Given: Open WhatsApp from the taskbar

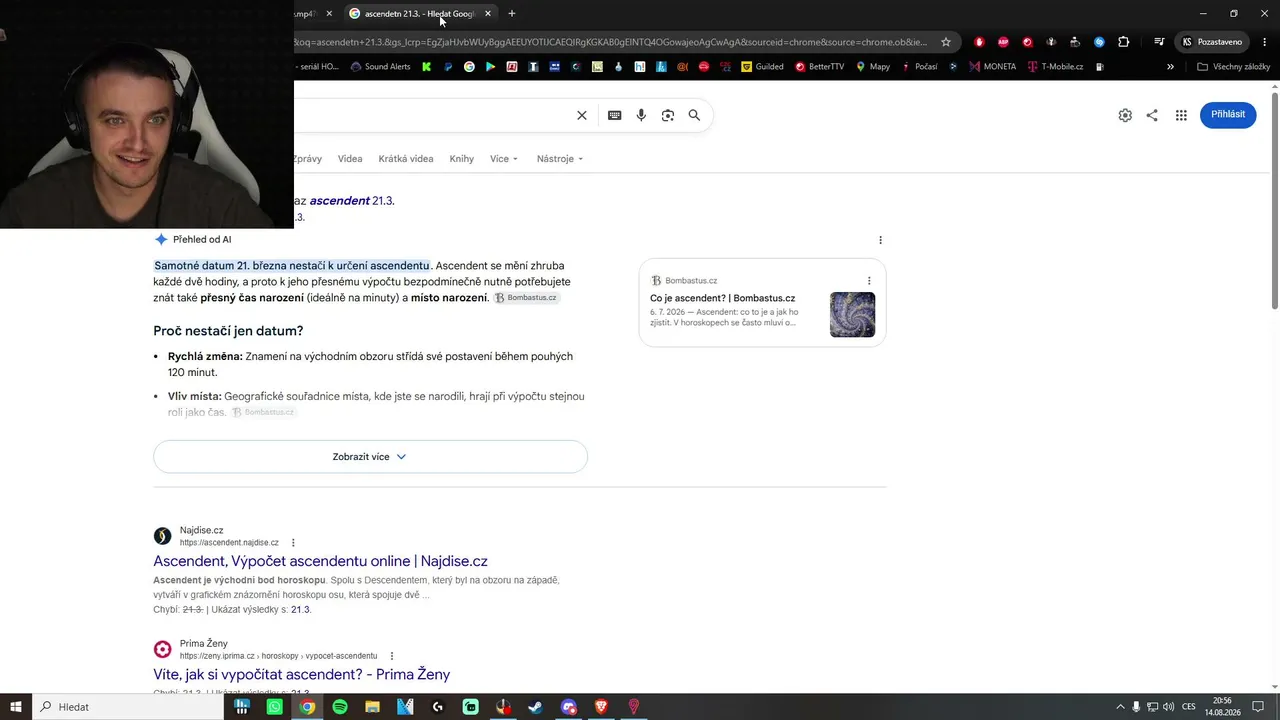Looking at the screenshot, I should (x=275, y=707).
